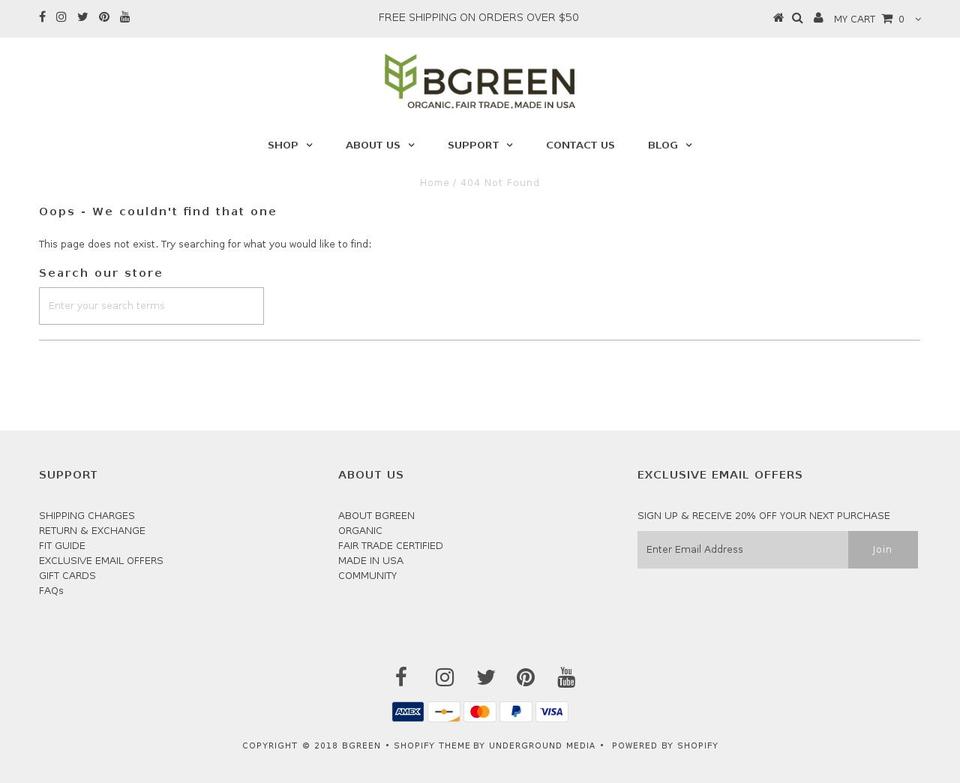960x783 pixels.
Task: Focus the store search terms field
Action: (151, 306)
